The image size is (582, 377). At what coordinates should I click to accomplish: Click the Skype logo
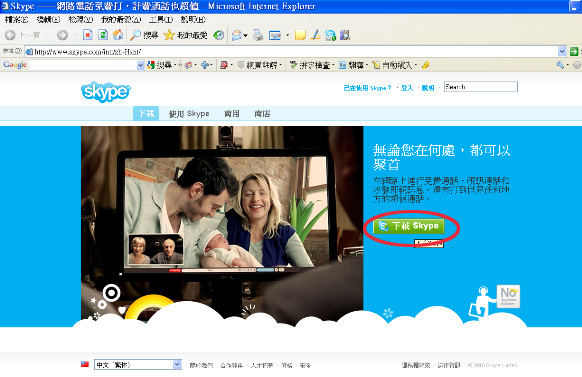tap(106, 92)
